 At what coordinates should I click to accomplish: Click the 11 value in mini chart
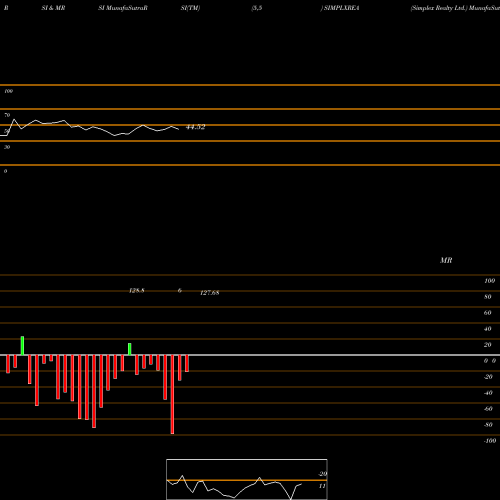[x=322, y=486]
